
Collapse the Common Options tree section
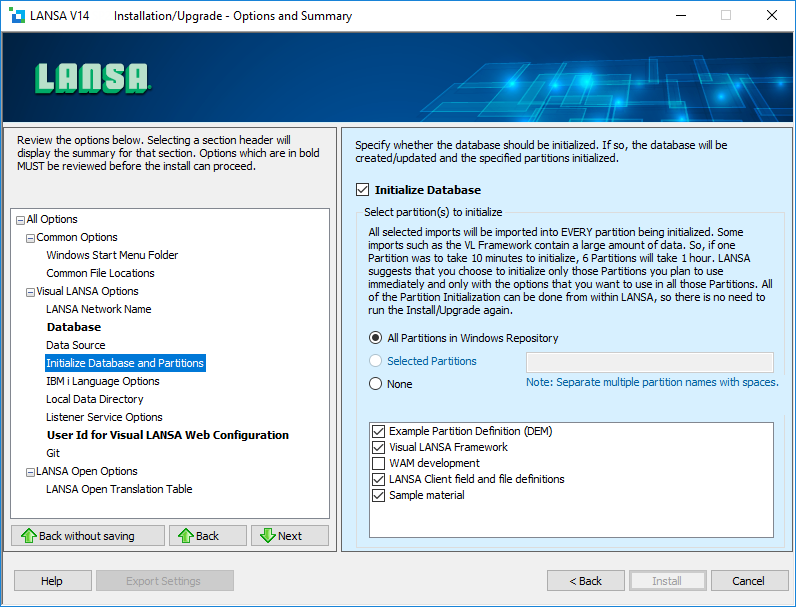click(30, 238)
